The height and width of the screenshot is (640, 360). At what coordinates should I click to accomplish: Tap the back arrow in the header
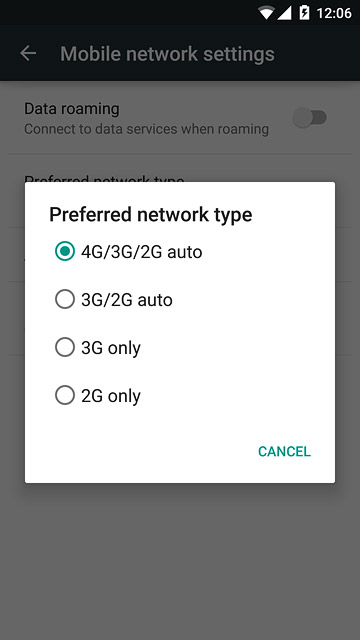coord(28,53)
